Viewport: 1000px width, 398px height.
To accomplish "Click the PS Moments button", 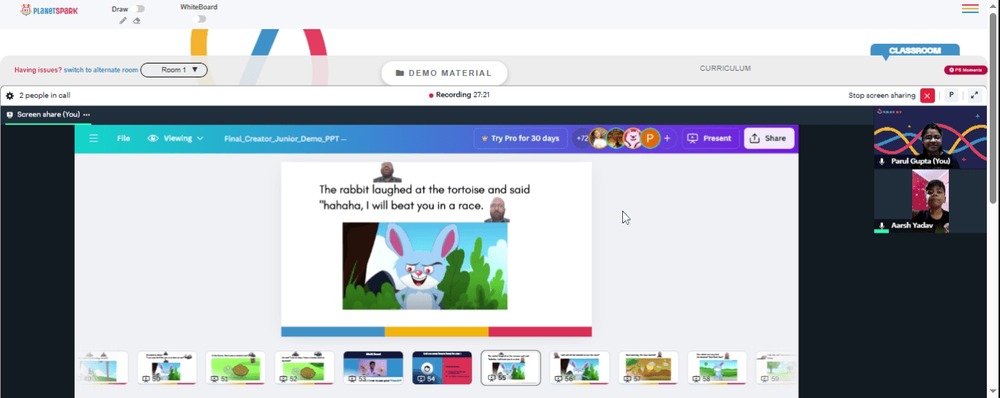I will [x=966, y=70].
